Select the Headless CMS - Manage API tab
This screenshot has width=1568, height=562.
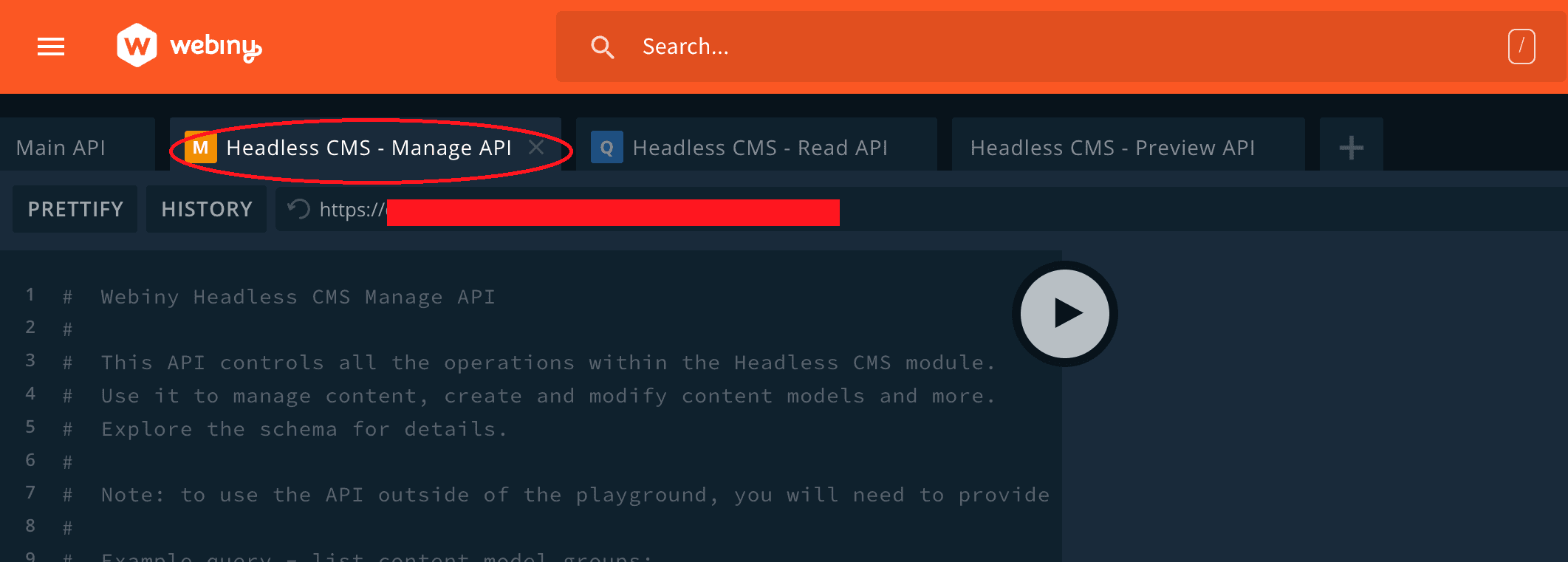(369, 148)
